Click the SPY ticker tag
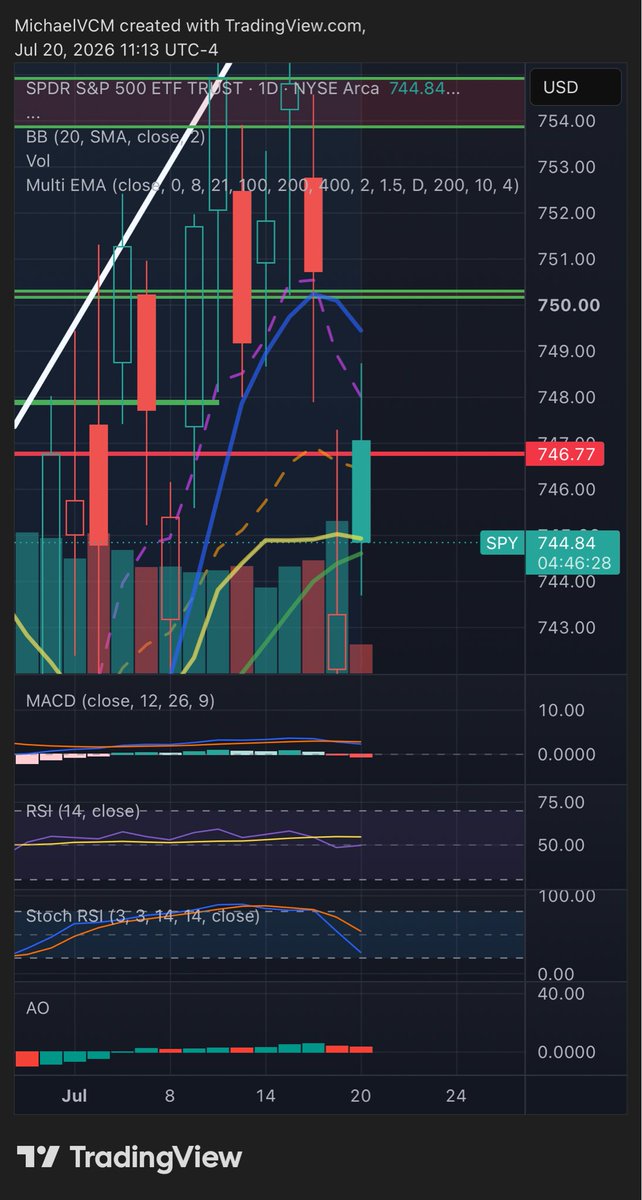Screen dimensions: 642x1200 tap(502, 543)
